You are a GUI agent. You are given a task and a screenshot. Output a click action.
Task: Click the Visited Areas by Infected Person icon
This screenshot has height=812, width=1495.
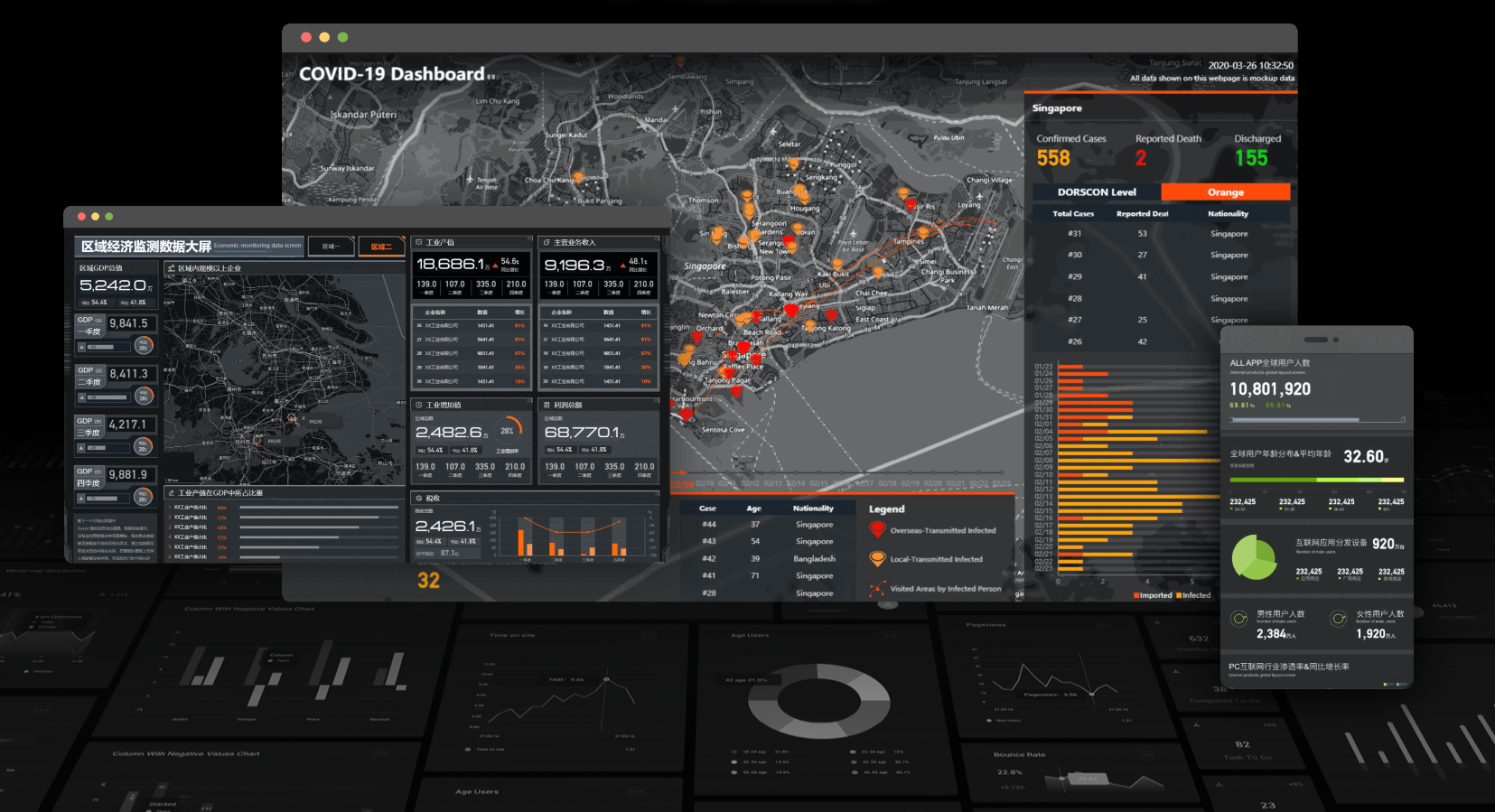pos(877,589)
